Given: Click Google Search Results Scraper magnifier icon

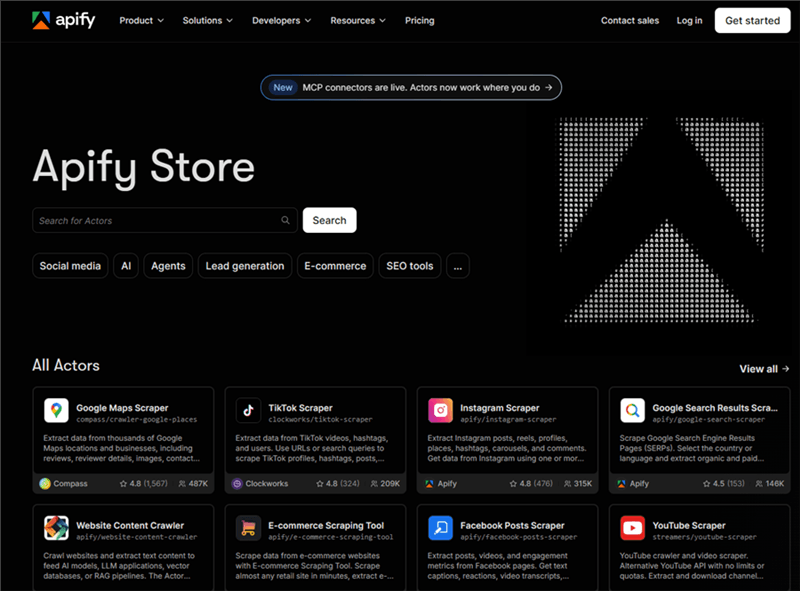Looking at the screenshot, I should coord(633,410).
